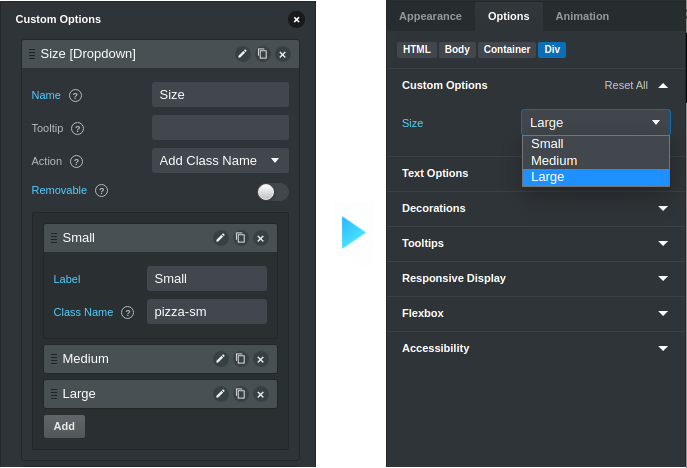Click the Medium item drag handle
The width and height of the screenshot is (687, 468).
tap(54, 359)
